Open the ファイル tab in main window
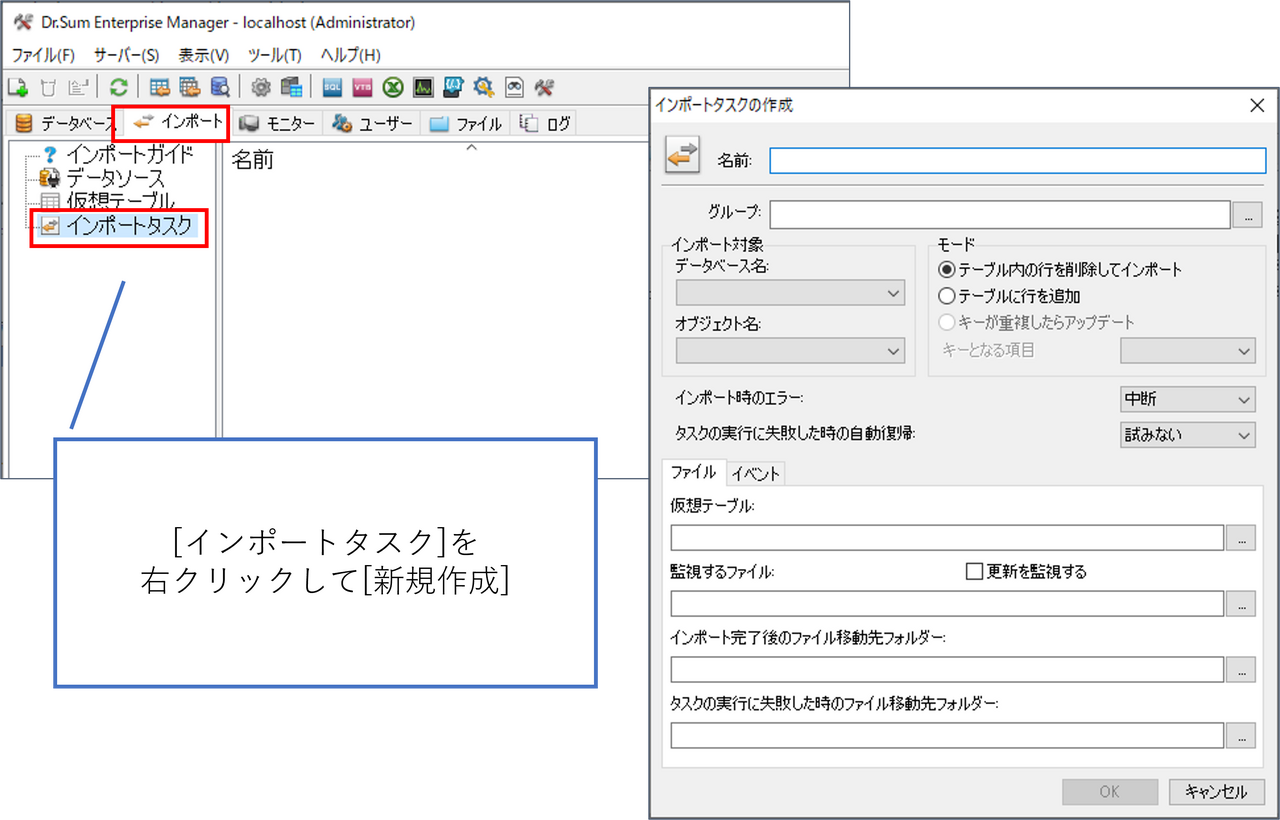Screen dimensions: 1280x820 click(465, 124)
